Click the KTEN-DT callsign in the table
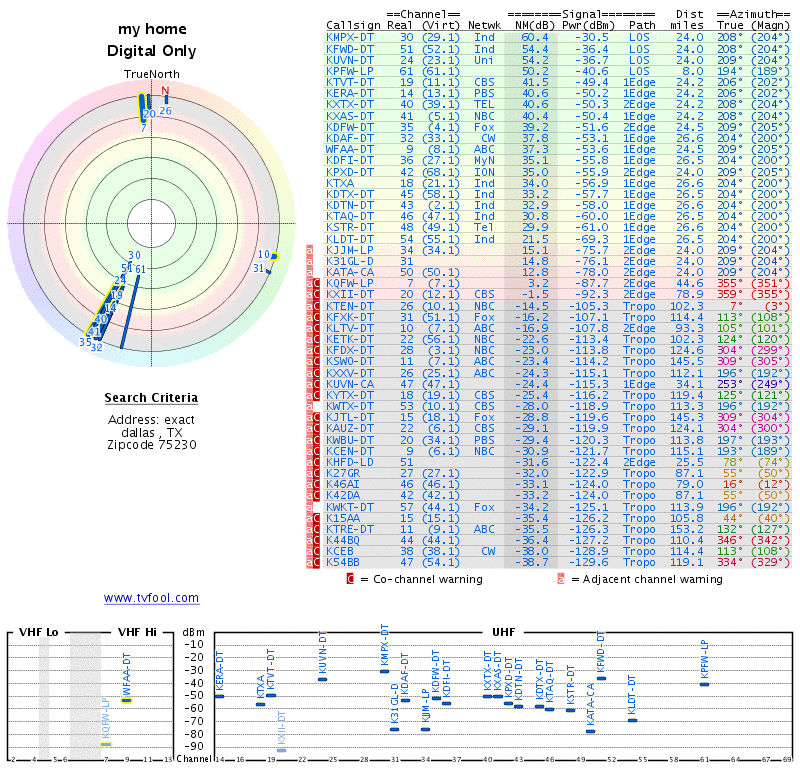Viewport: 800px width, 768px height. pos(350,306)
